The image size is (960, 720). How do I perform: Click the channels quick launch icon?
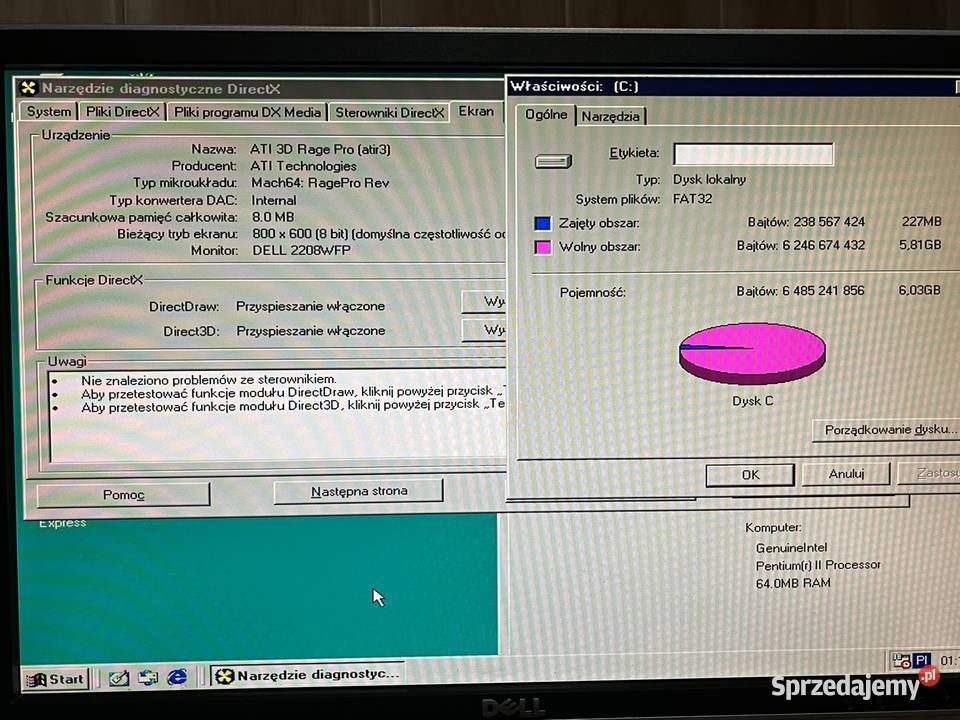[x=148, y=677]
